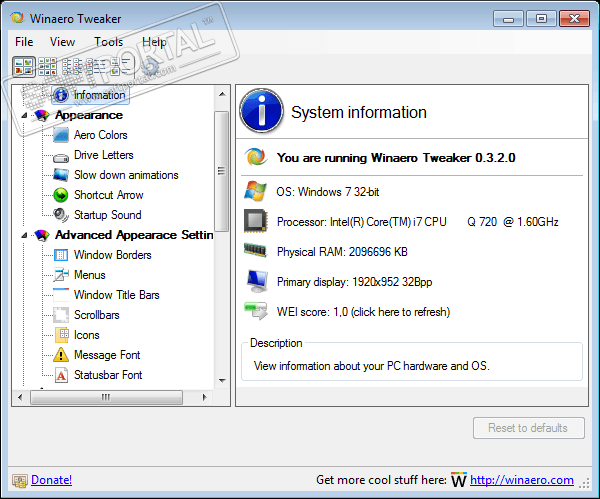Select Information in the tree
Image resolution: width=600 pixels, height=499 pixels.
(x=99, y=95)
